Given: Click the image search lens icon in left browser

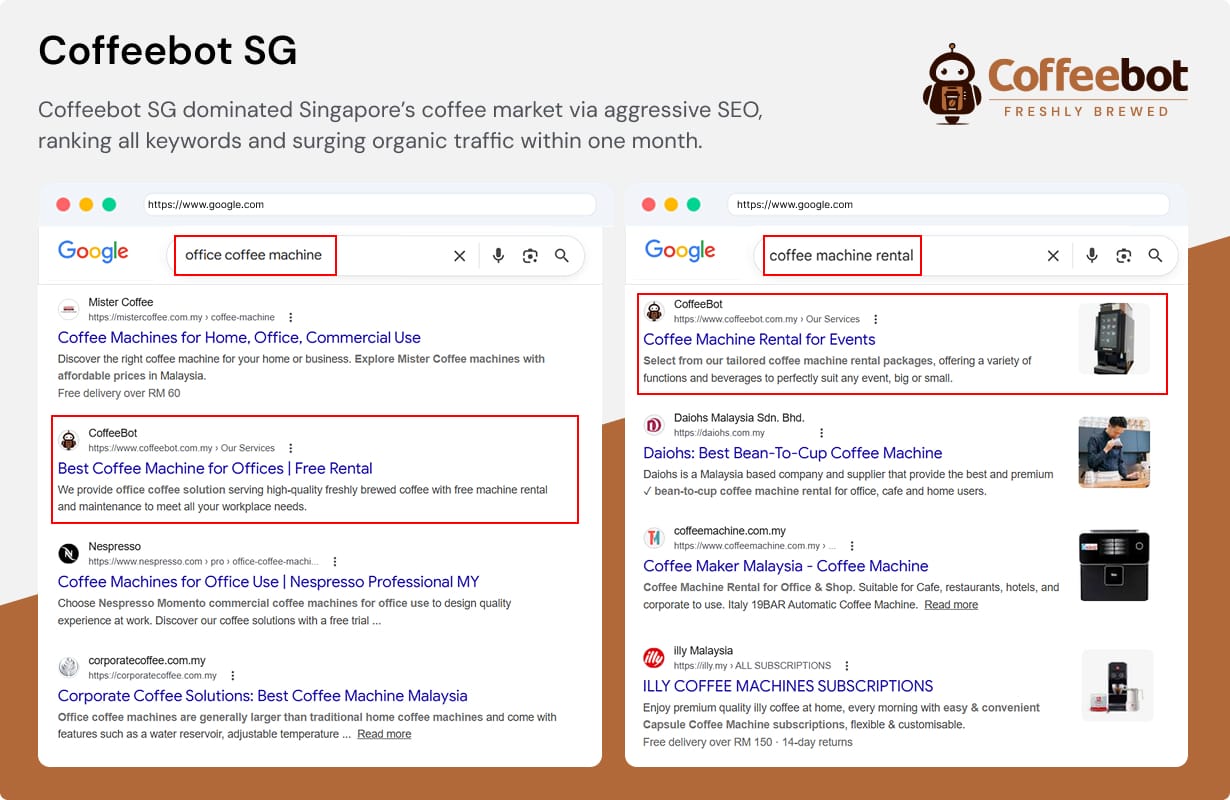Looking at the screenshot, I should point(530,256).
